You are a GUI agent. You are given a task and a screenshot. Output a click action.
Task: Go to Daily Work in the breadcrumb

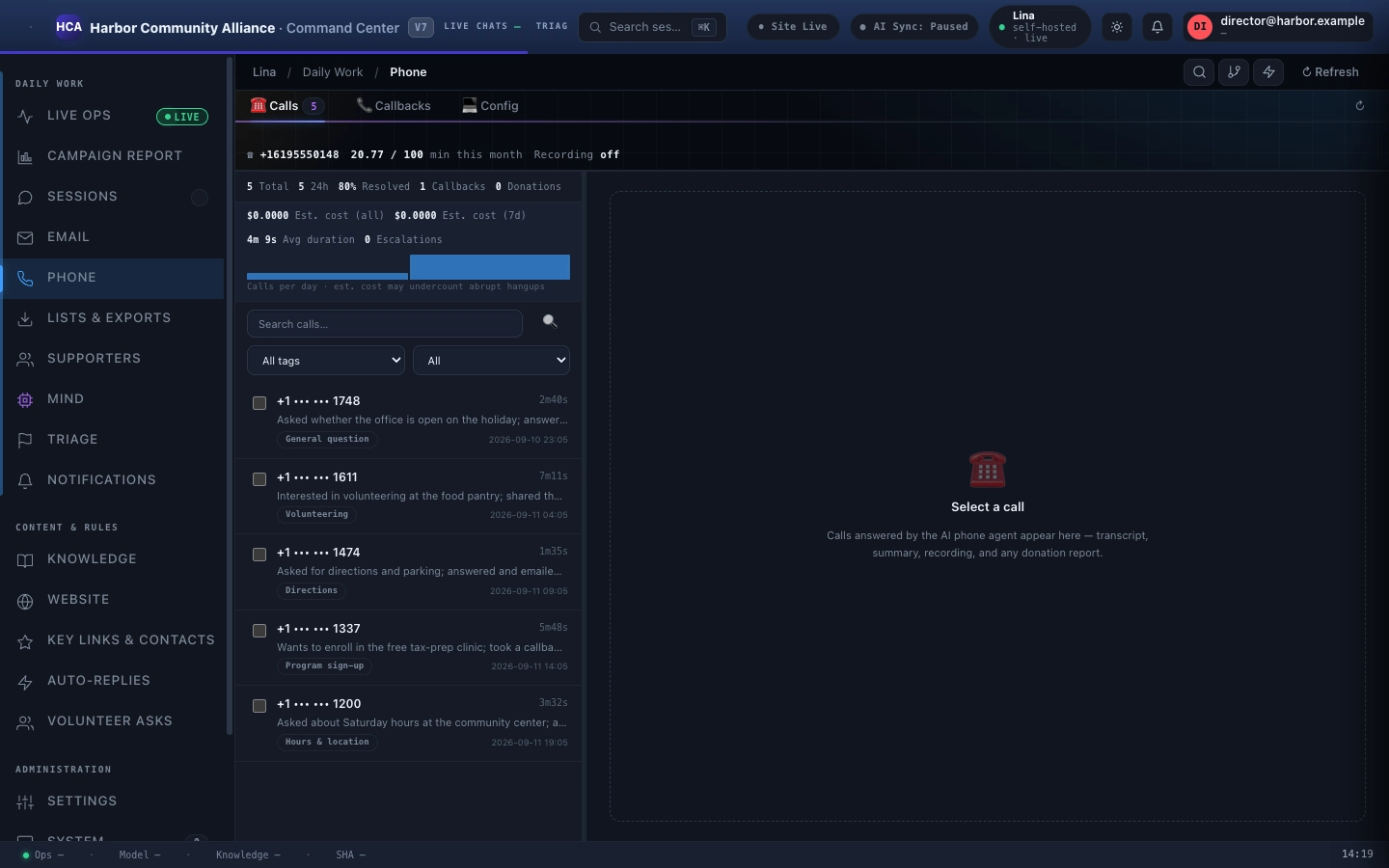(333, 72)
